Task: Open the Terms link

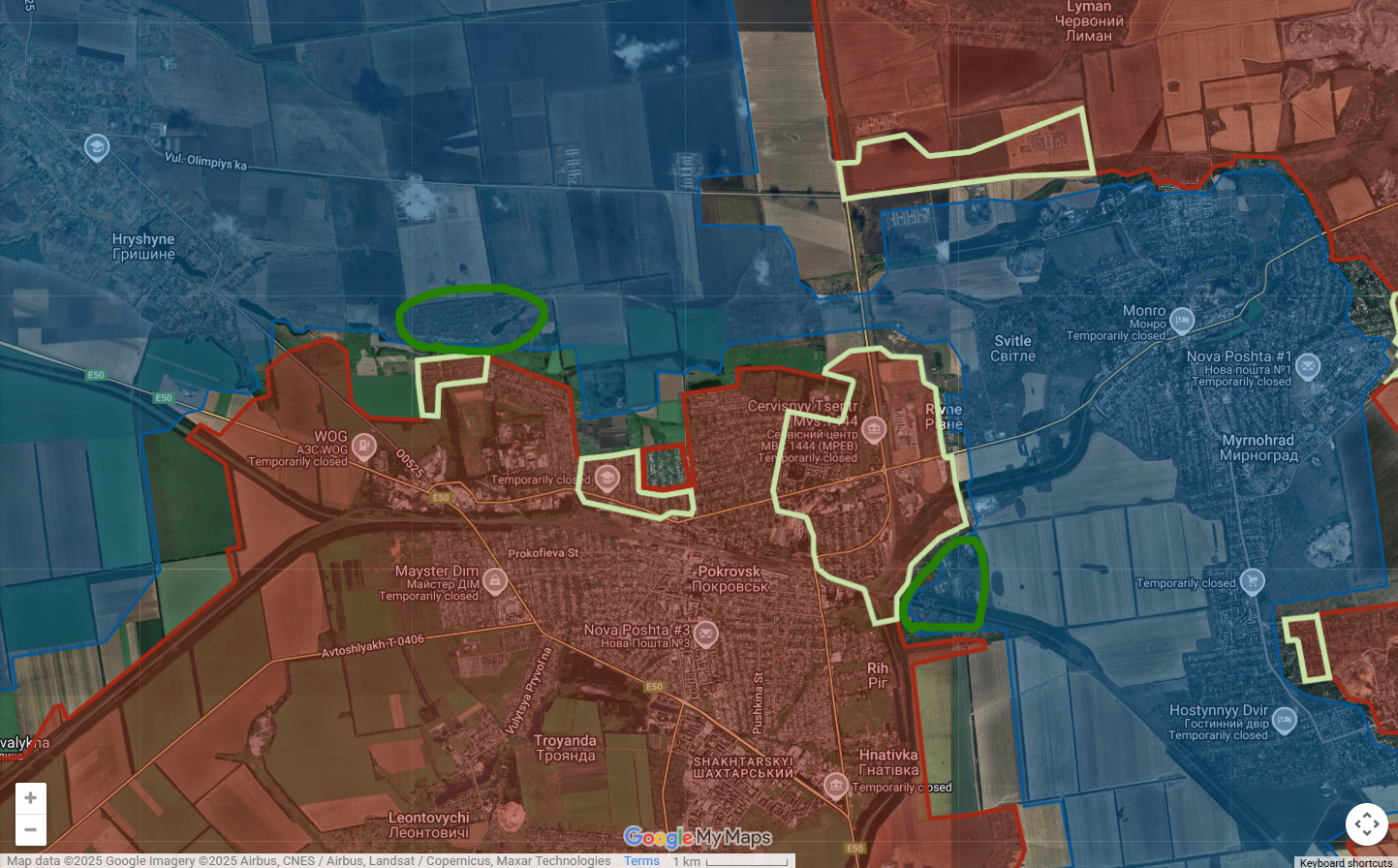Action: point(641,860)
